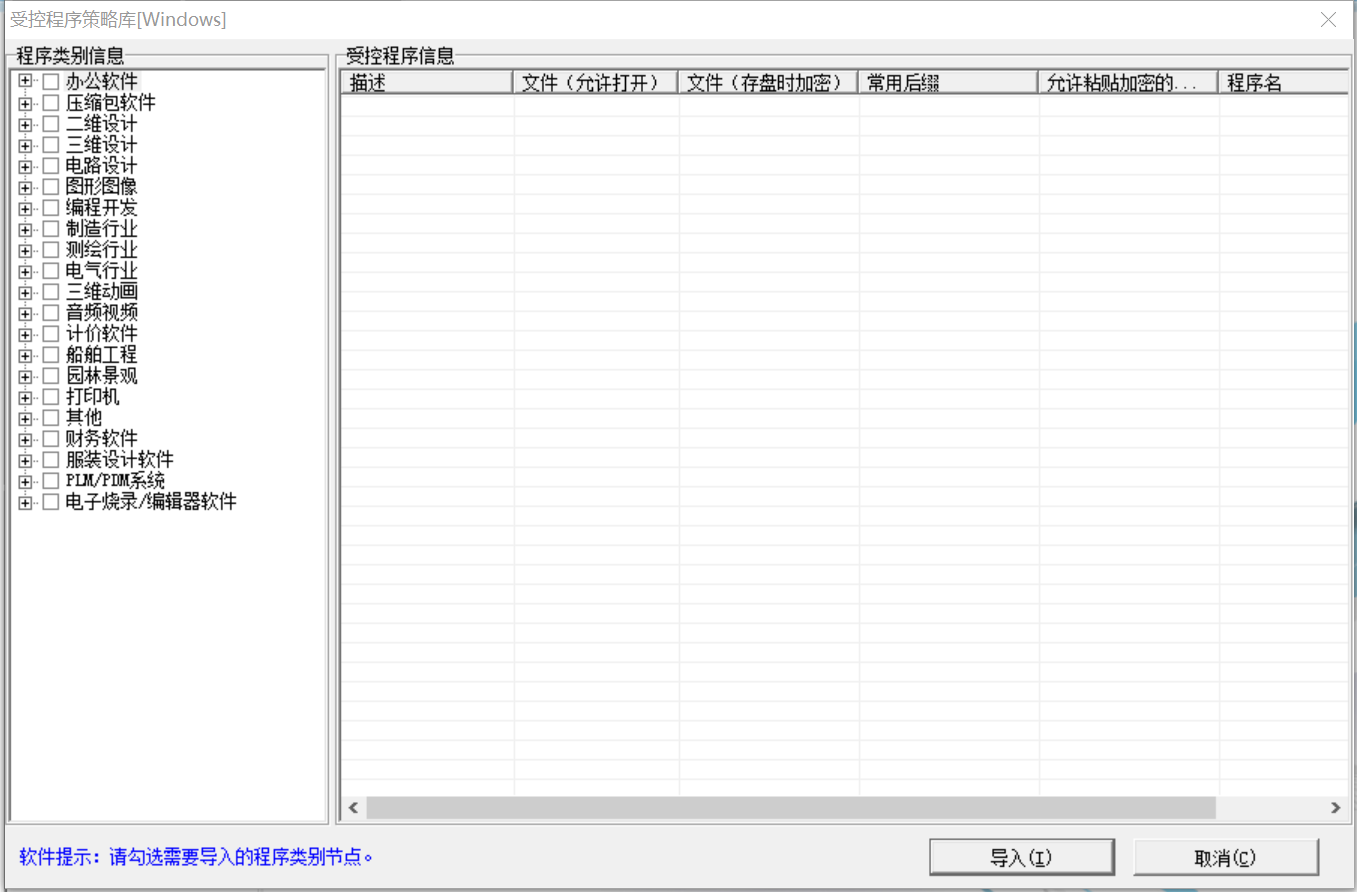Expand the 压缩包软件 tree node

coord(25,103)
